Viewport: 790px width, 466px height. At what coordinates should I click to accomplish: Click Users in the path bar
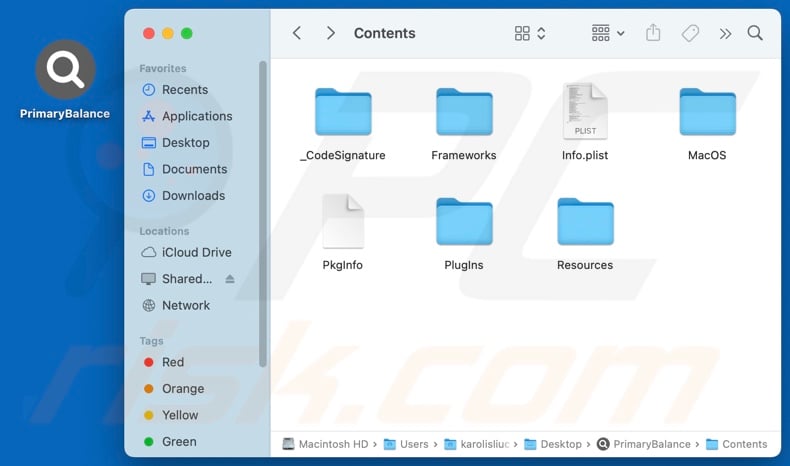(406, 444)
